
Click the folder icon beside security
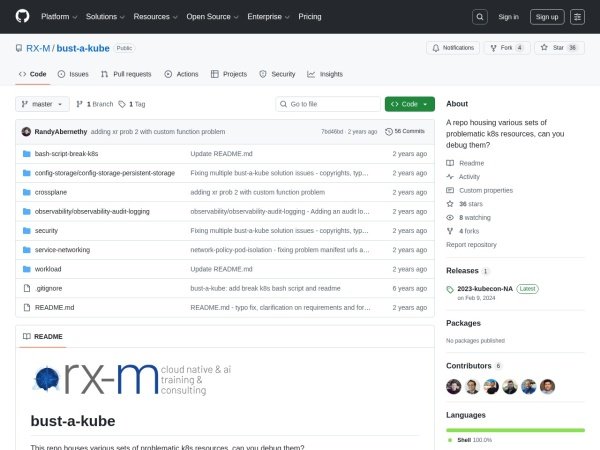pyautogui.click(x=27, y=230)
